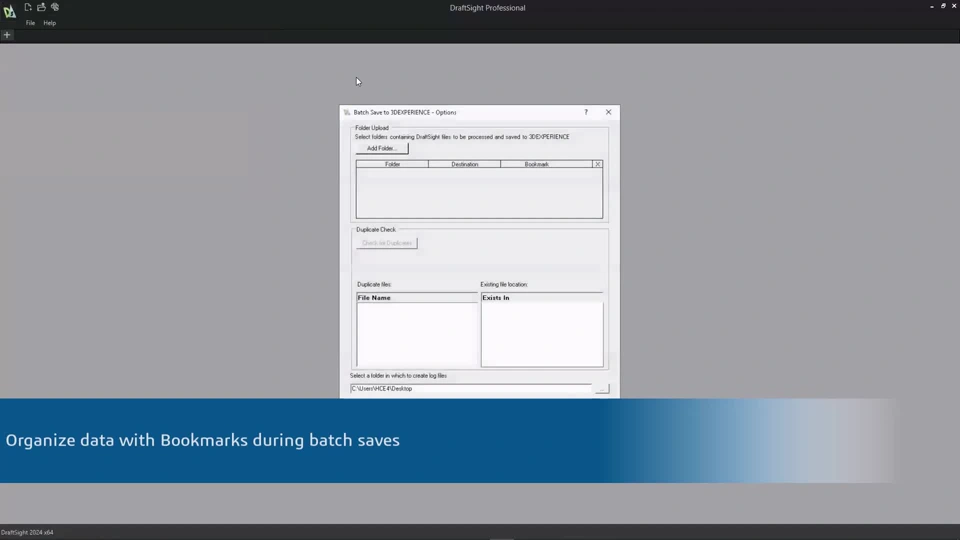Close the Batch Save Options dialog
This screenshot has width=960, height=540.
coord(609,112)
